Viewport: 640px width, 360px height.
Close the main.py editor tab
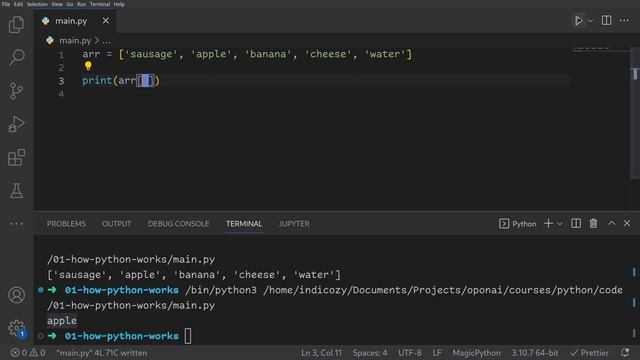[x=106, y=20]
